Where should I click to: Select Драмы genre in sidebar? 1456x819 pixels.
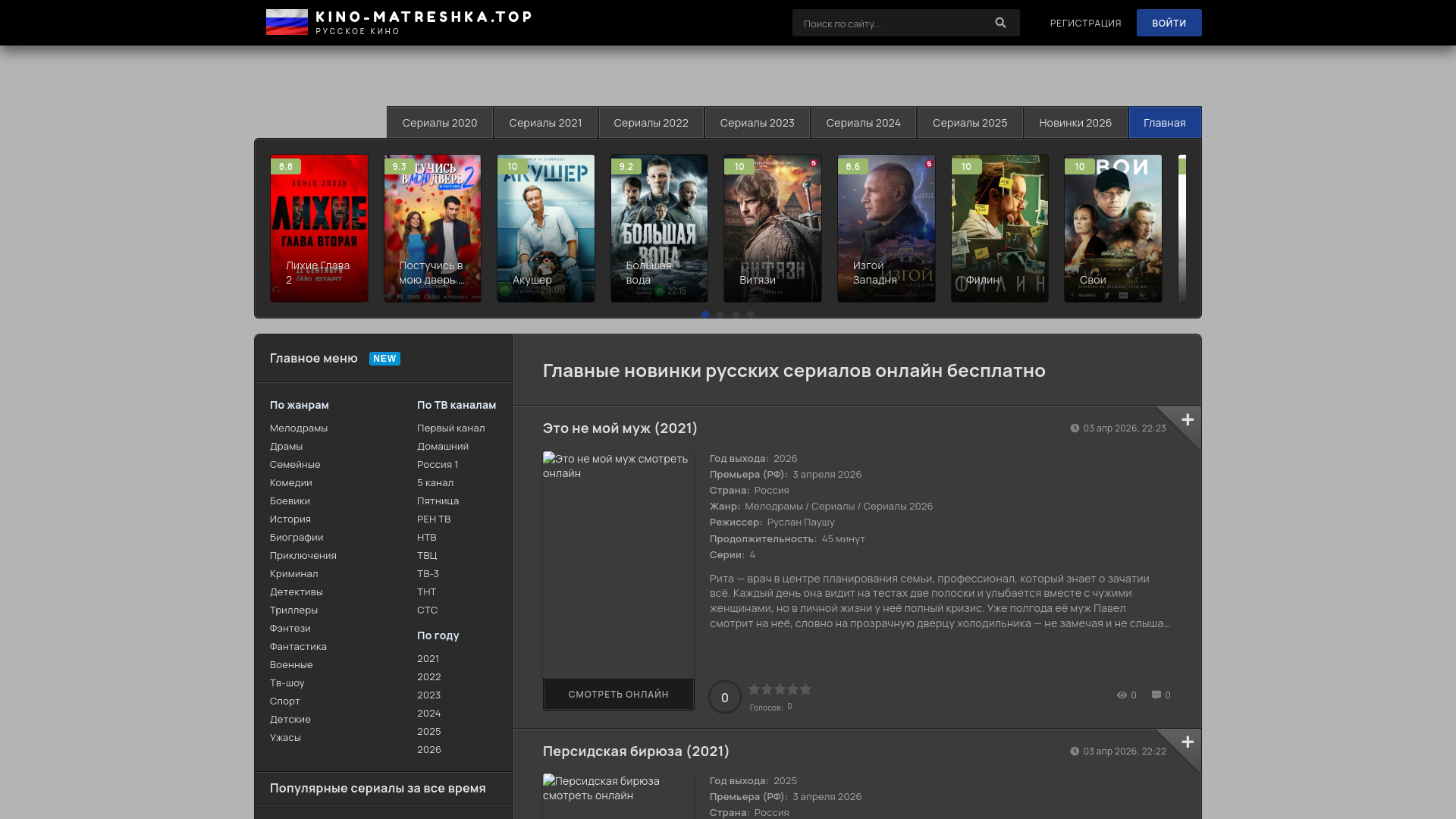point(286,446)
